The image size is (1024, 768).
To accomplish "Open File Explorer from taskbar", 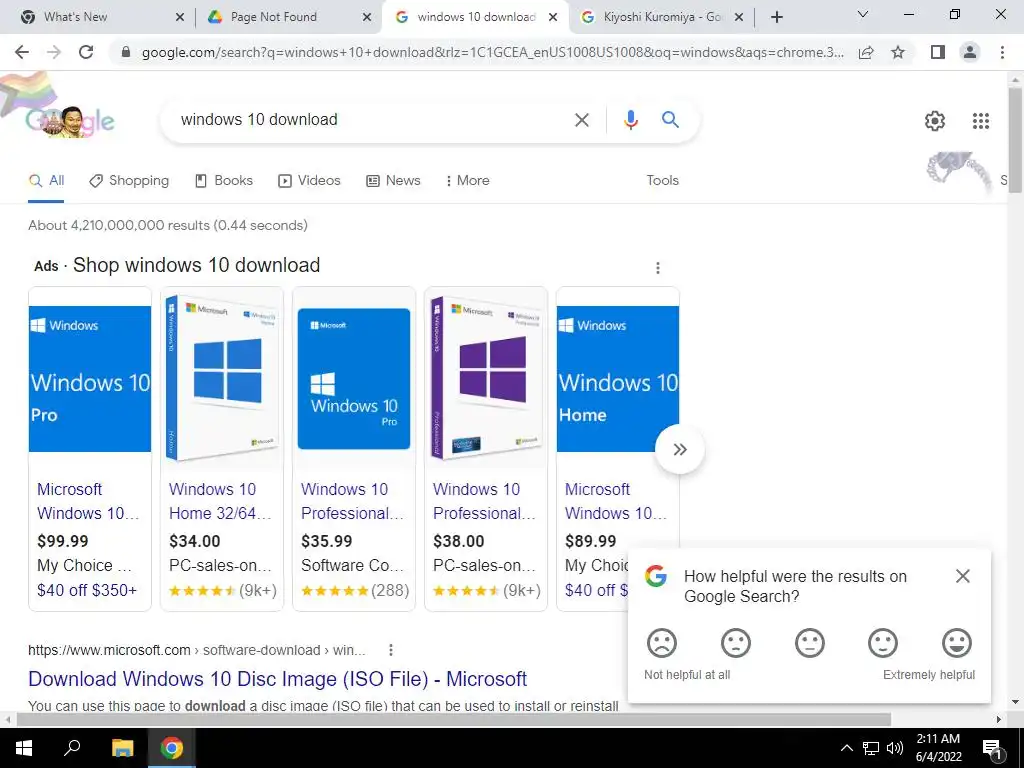I will click(x=122, y=748).
